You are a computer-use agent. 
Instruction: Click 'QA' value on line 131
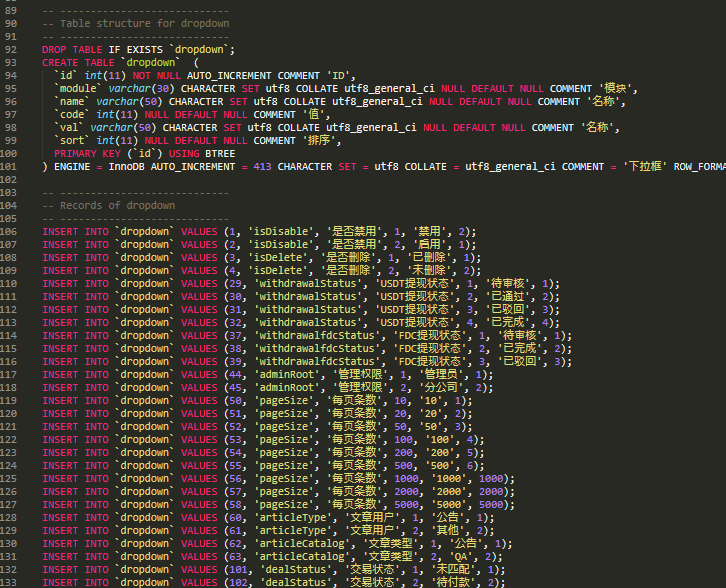pos(461,557)
